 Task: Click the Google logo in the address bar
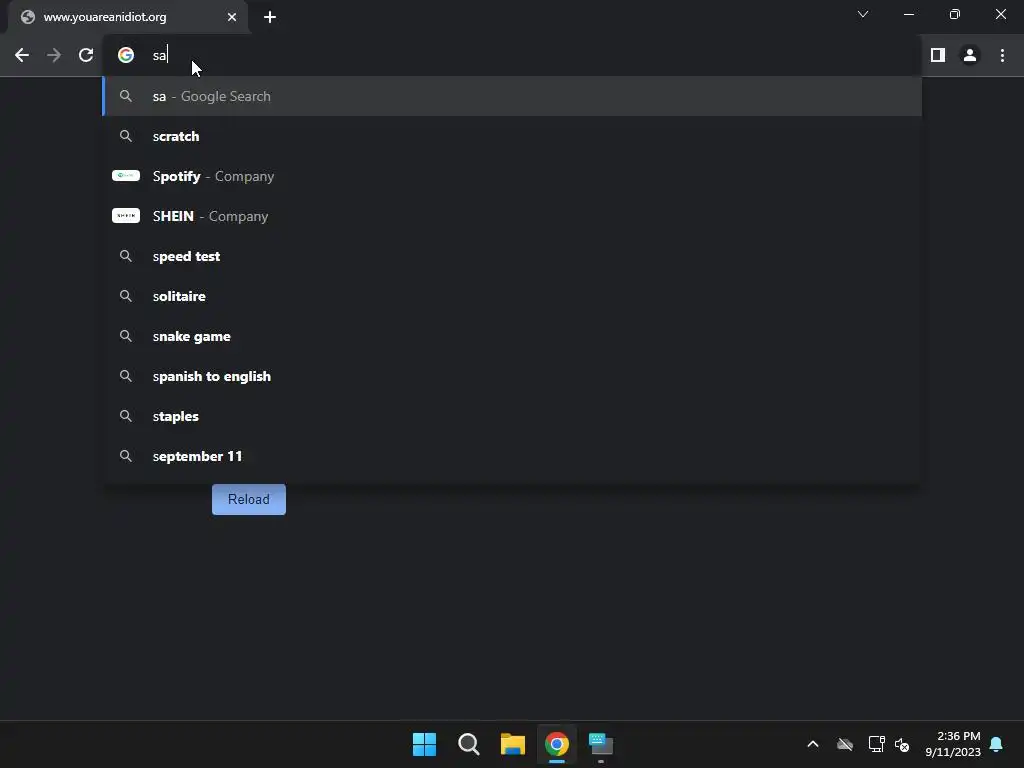126,56
